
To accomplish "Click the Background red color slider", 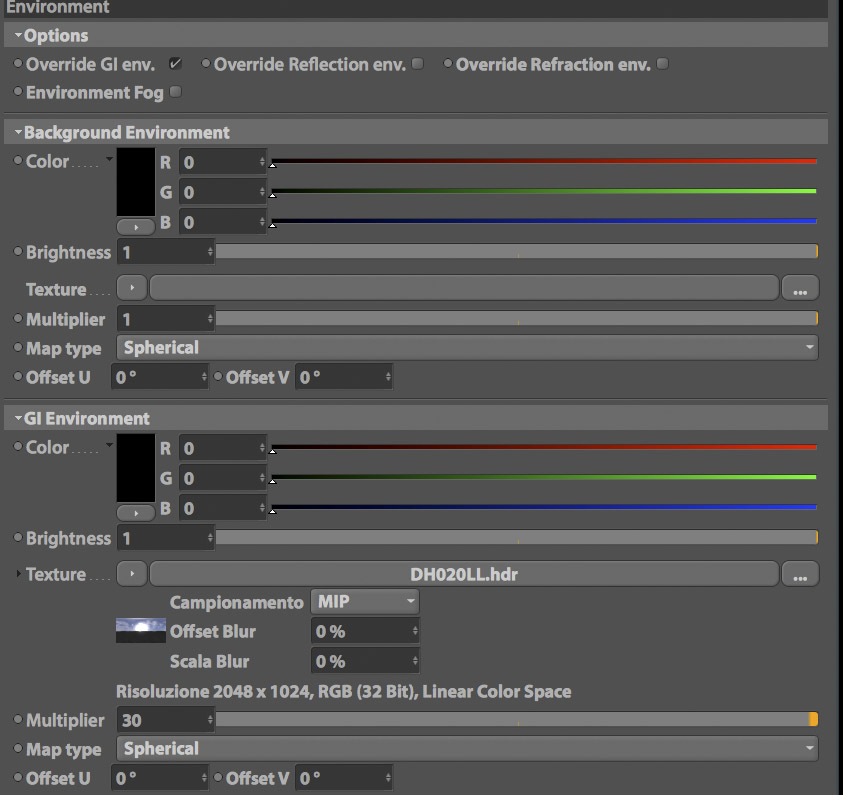I will 544,161.
